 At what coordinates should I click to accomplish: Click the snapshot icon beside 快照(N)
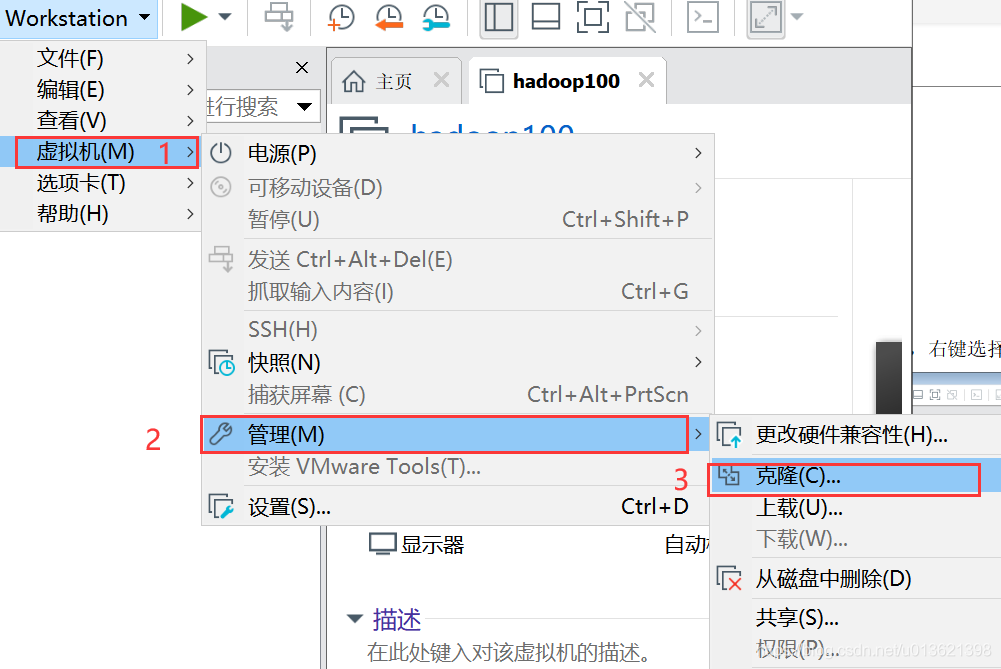pos(222,363)
